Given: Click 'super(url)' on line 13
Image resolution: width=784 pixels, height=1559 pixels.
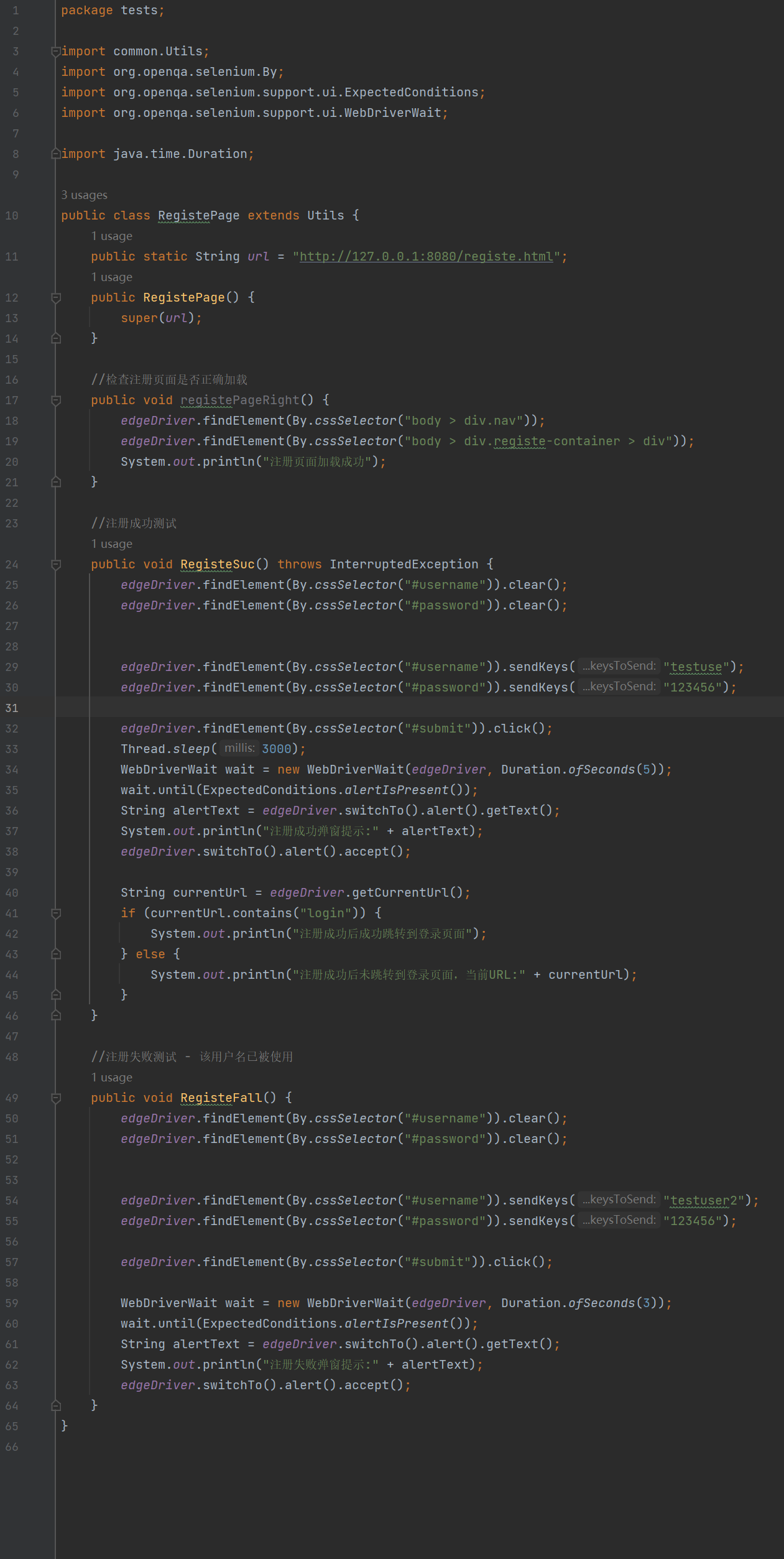Looking at the screenshot, I should click(158, 318).
